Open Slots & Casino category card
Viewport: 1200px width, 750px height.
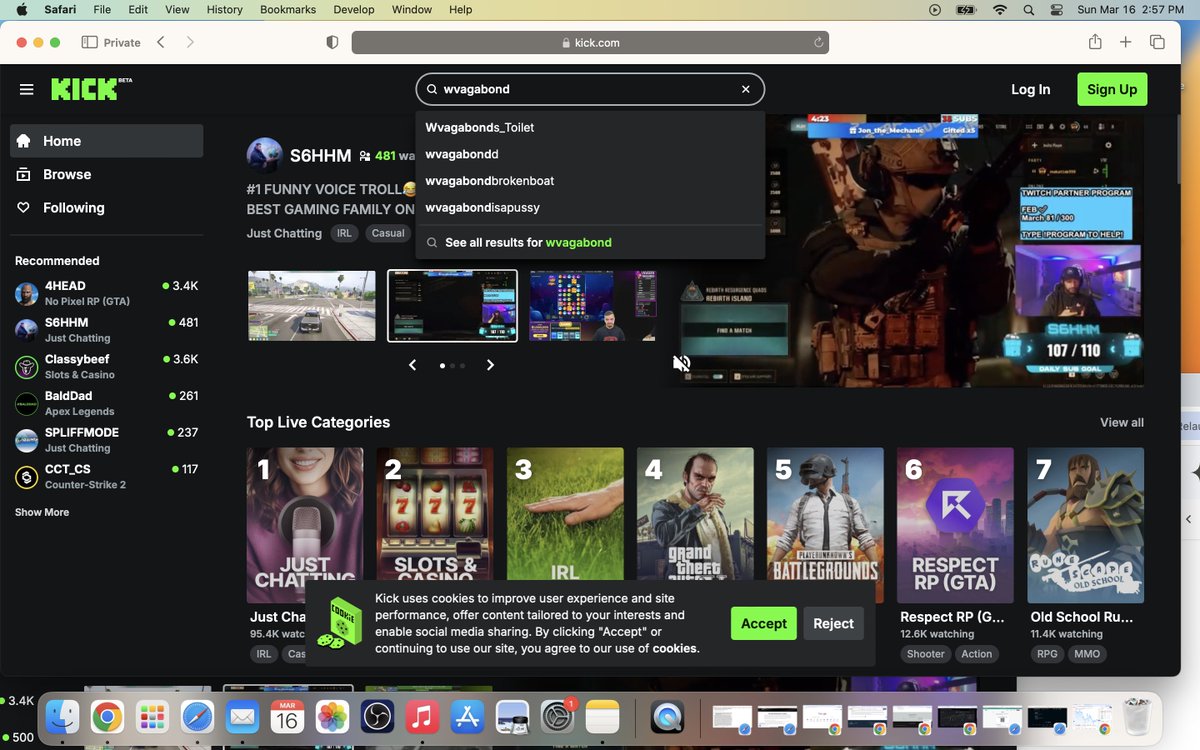point(435,525)
